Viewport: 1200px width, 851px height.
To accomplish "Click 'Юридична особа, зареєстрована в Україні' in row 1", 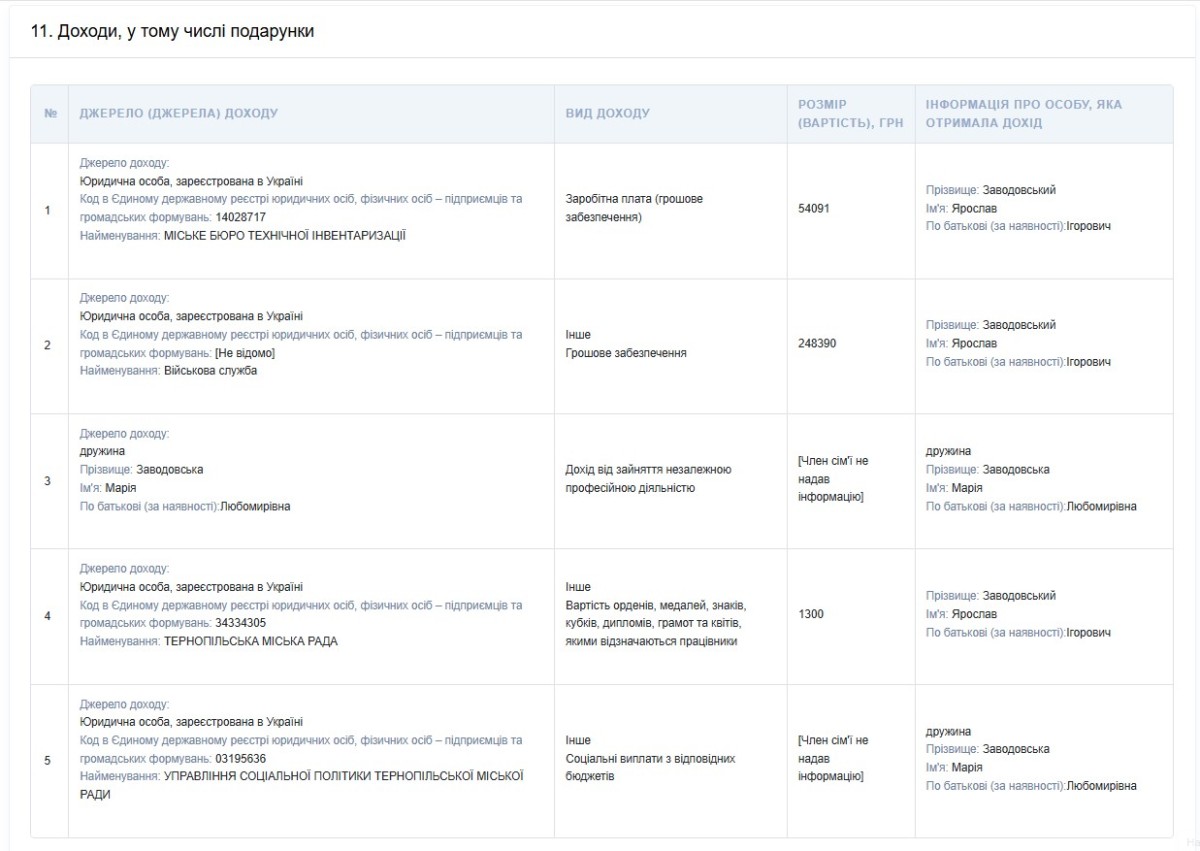I will pos(191,181).
